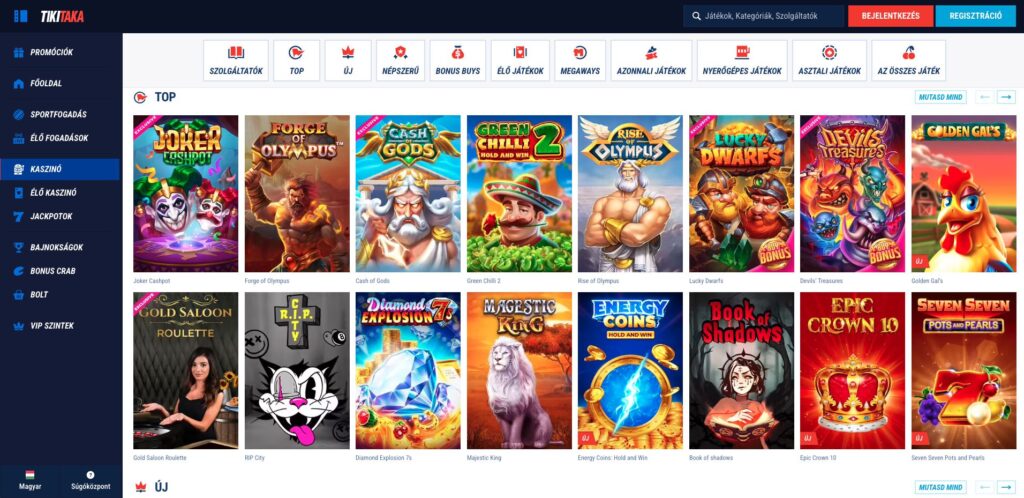Viewport: 1024px width, 498px height.
Task: Choose the Bonus Buys category
Action: click(x=458, y=60)
